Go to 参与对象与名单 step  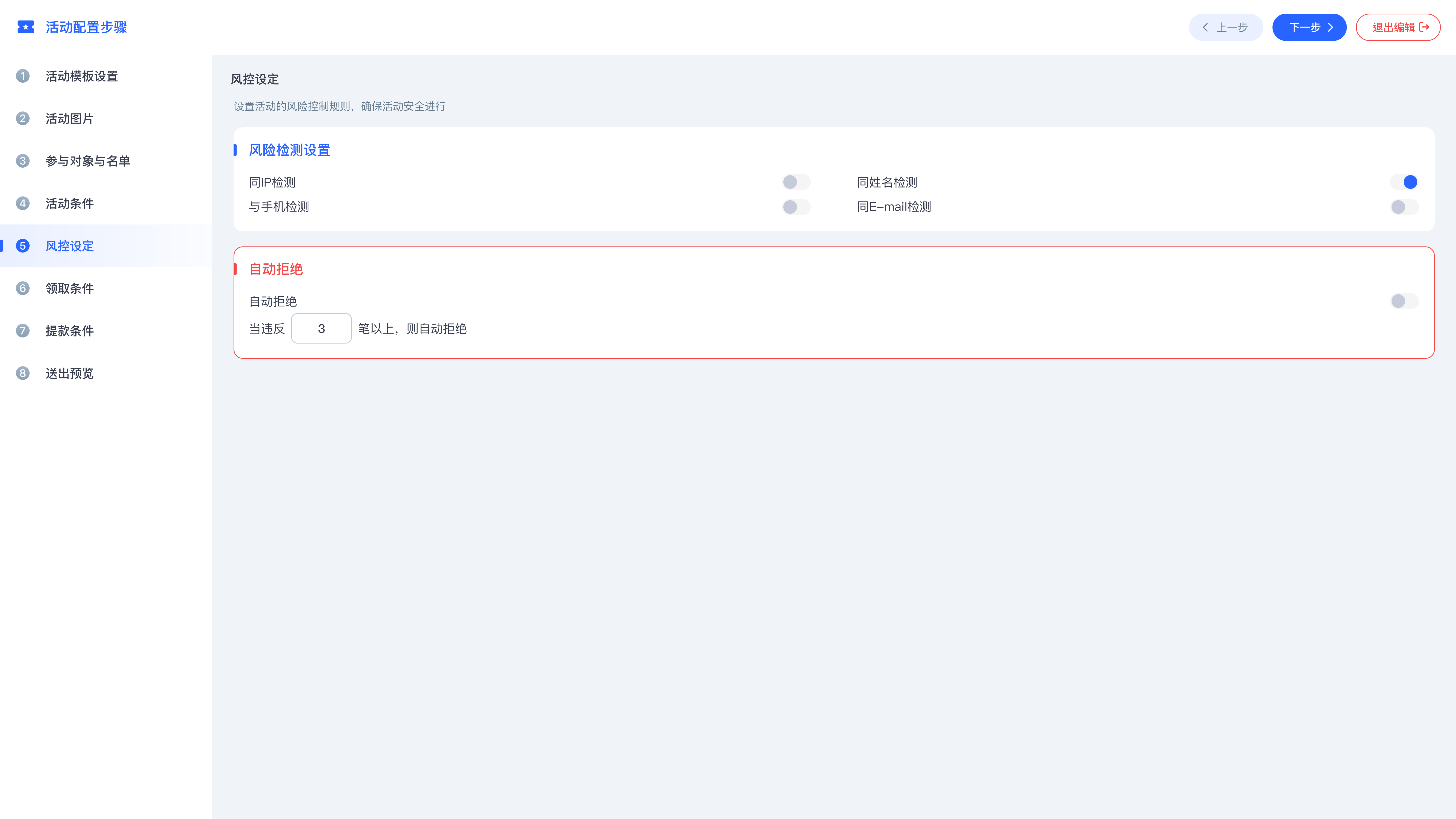[88, 161]
